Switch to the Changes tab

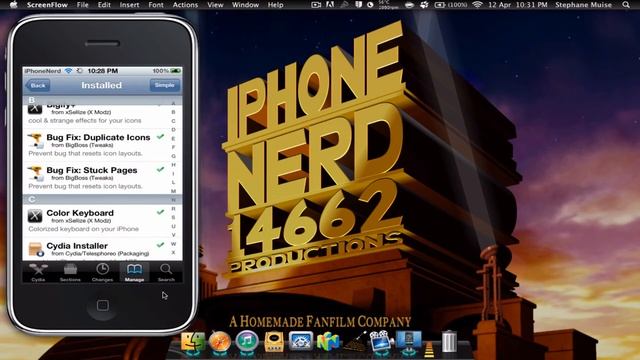point(102,273)
